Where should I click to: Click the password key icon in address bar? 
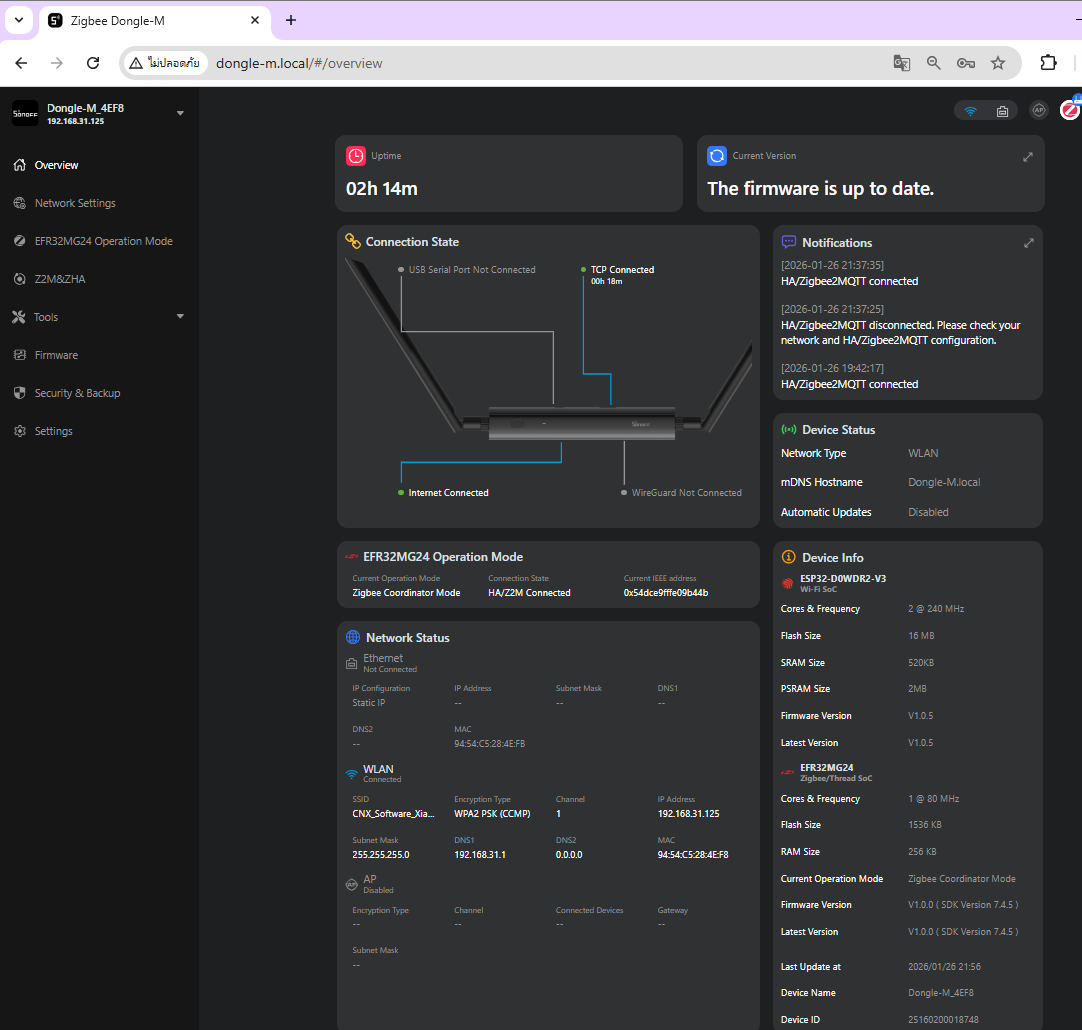tap(965, 63)
